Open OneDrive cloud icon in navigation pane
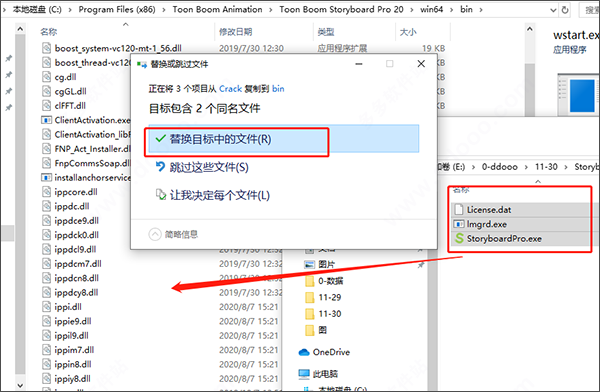 pyautogui.click(x=304, y=352)
